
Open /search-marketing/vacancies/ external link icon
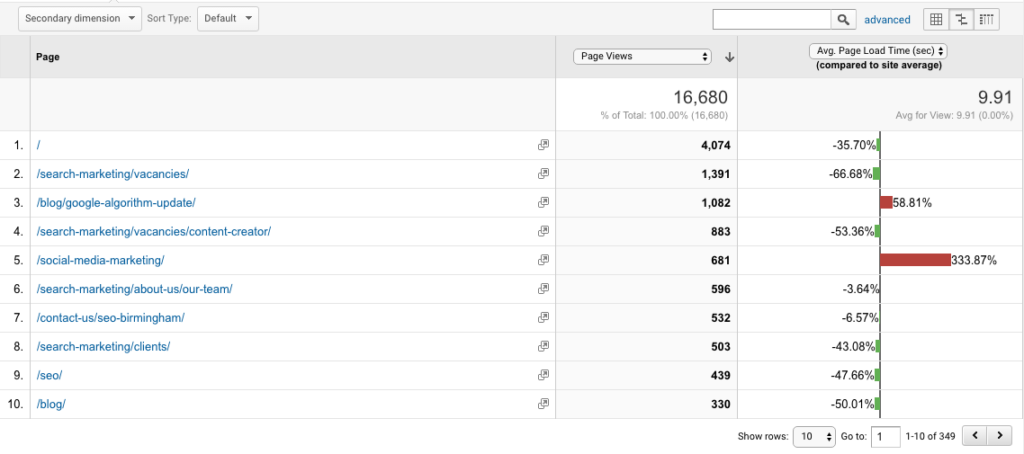coord(543,174)
